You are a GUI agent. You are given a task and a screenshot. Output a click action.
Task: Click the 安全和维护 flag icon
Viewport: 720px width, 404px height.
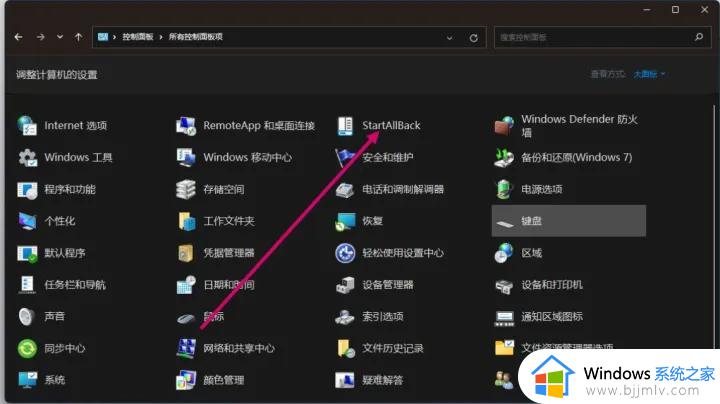coord(345,157)
